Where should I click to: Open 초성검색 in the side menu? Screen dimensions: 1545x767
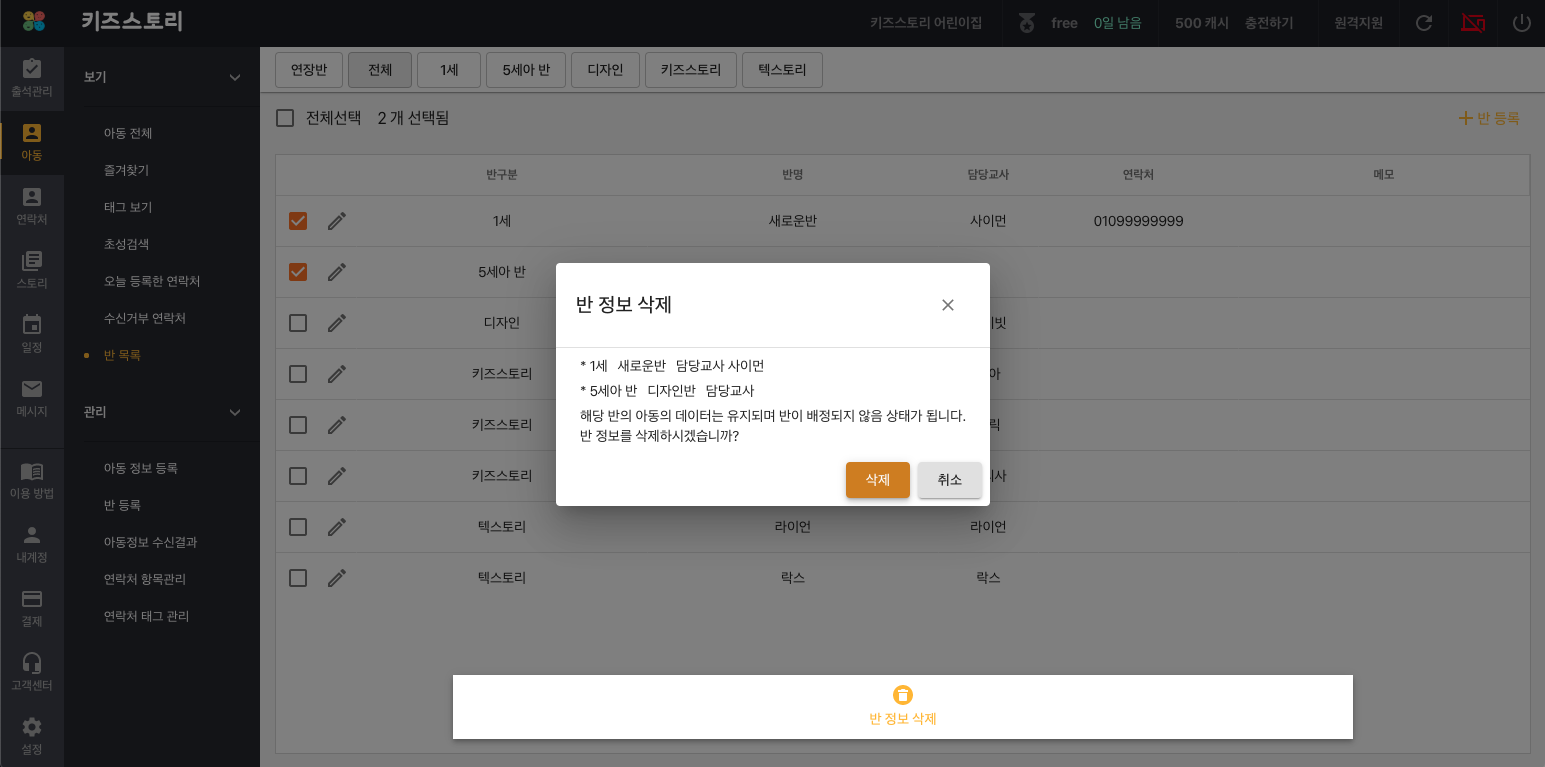pos(126,244)
